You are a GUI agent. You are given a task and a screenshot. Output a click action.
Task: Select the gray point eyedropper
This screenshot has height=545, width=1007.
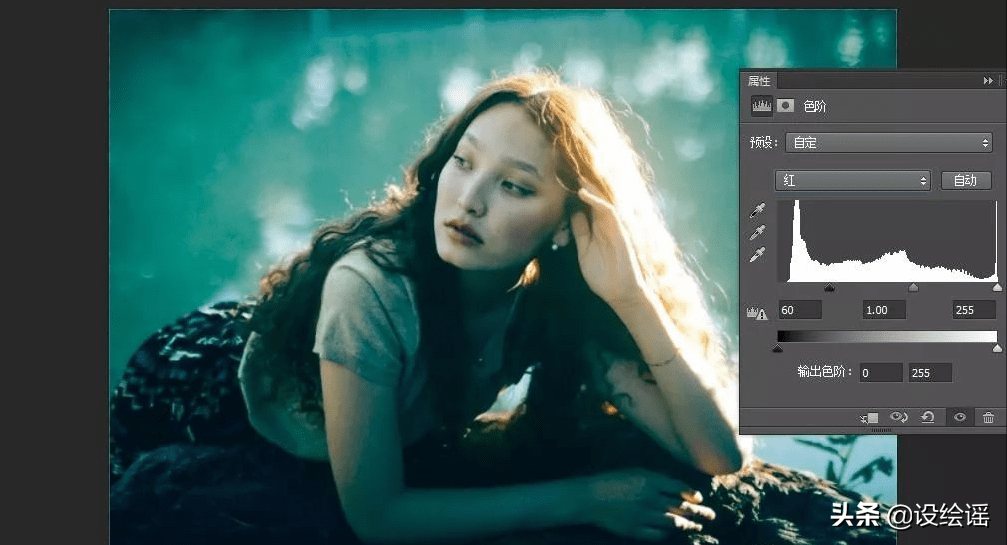(x=758, y=233)
